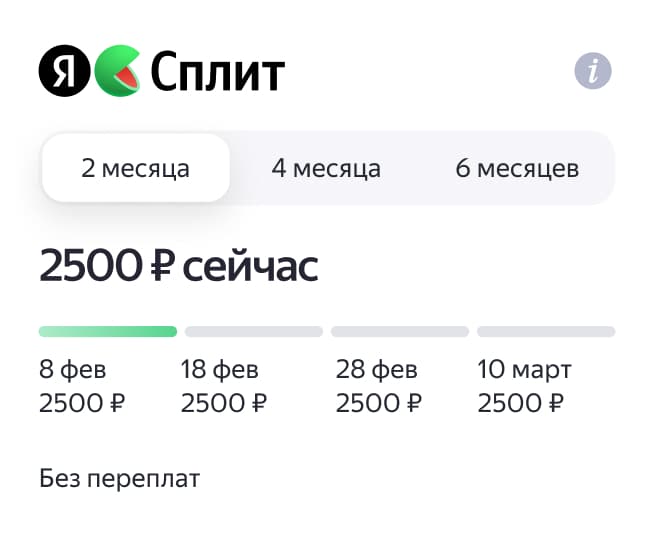Viewport: 652px width, 536px height.
Task: Click the green first payment progress bar
Action: point(108,331)
